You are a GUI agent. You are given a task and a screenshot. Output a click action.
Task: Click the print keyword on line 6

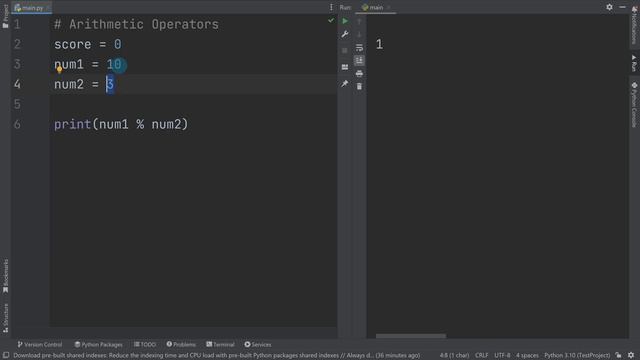73,124
